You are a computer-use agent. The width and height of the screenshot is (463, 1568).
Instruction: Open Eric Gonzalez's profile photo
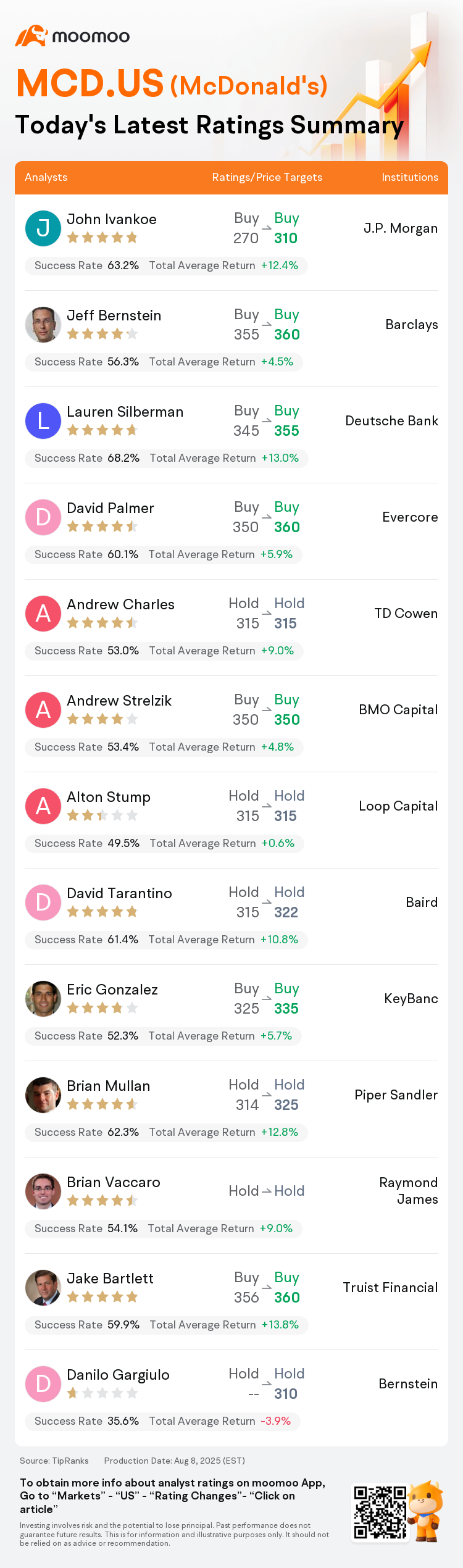coord(43,999)
